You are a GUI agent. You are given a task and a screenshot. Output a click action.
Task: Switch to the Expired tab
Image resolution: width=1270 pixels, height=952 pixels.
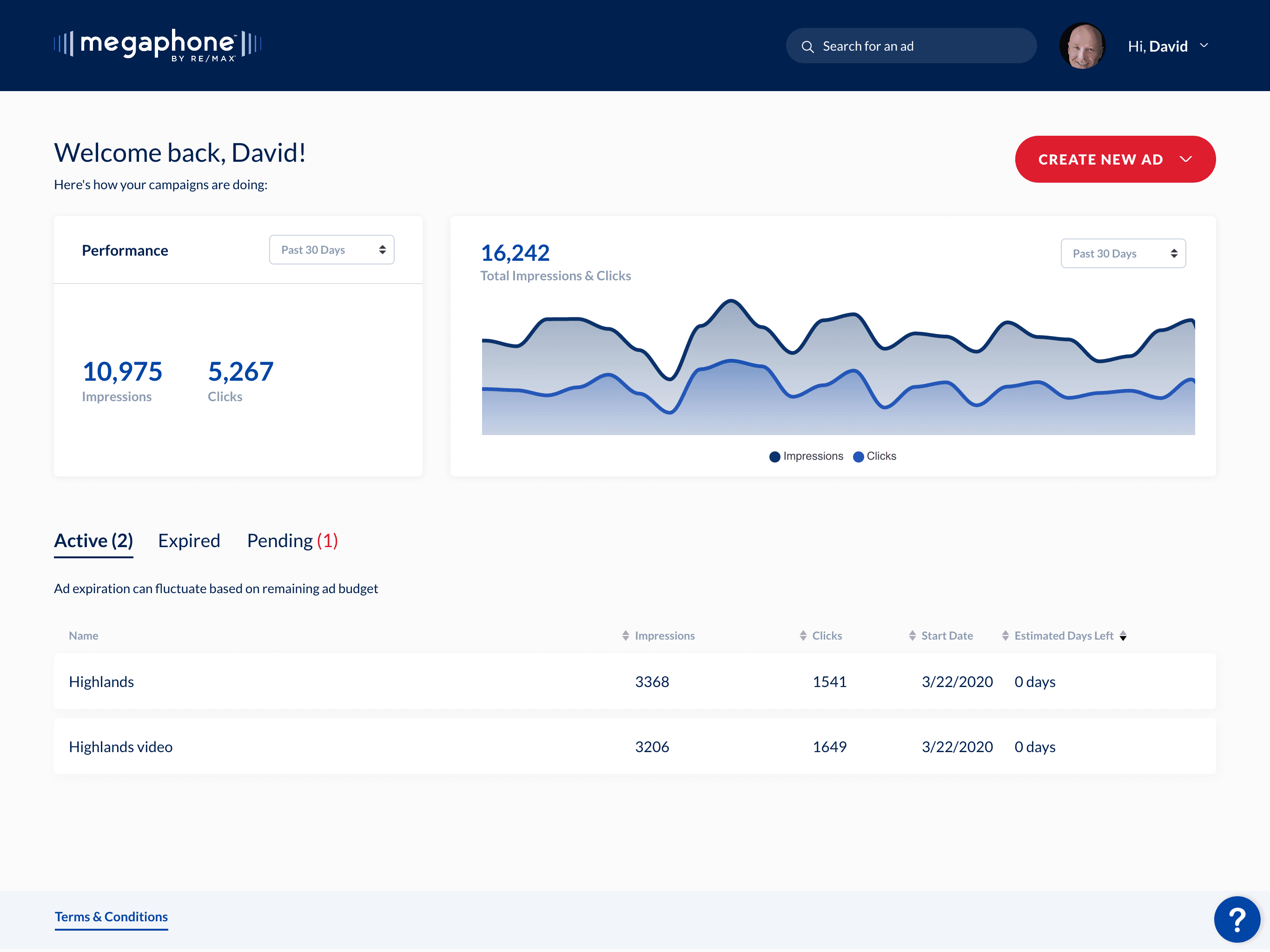(x=189, y=541)
